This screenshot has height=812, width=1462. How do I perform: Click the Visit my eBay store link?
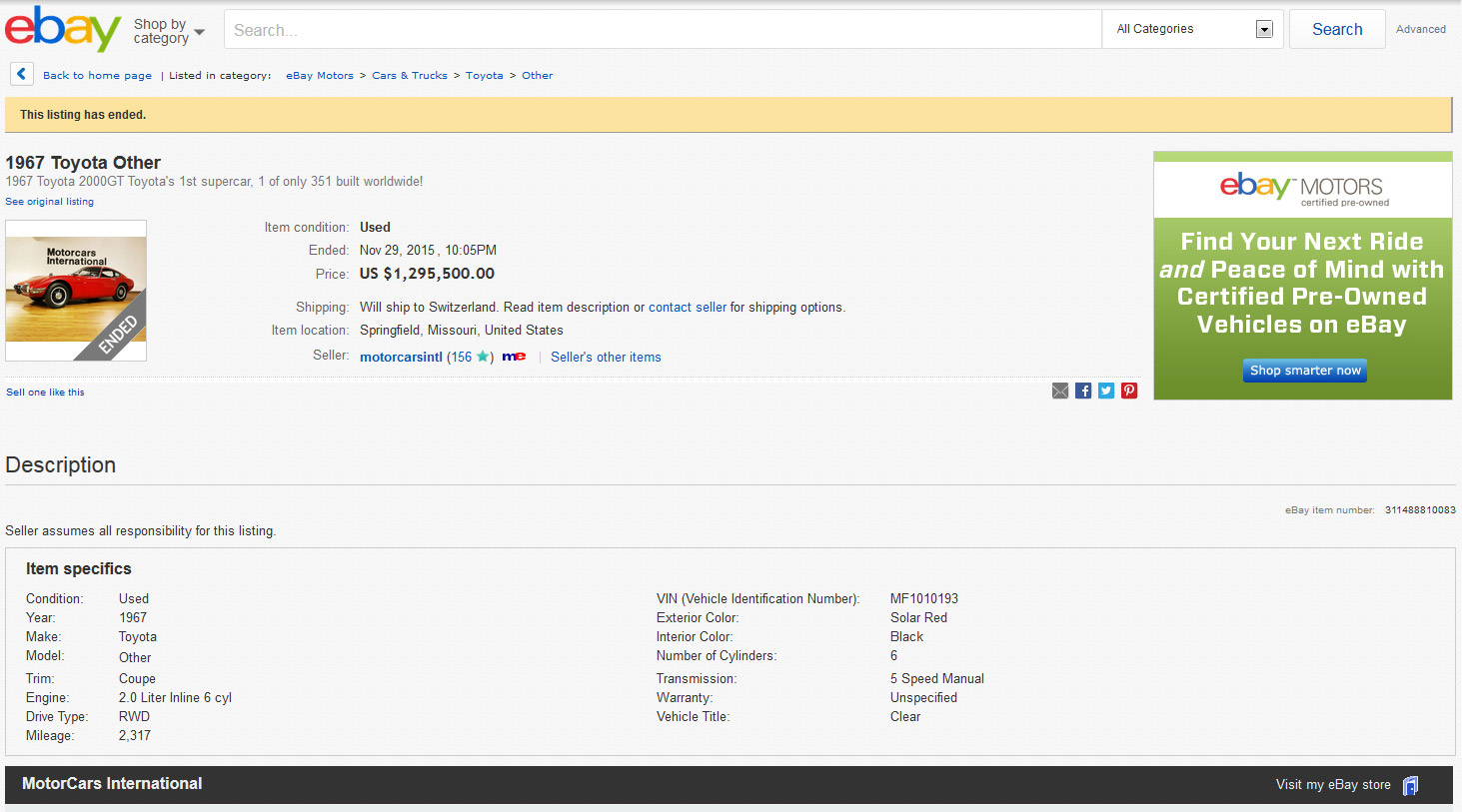click(x=1333, y=785)
